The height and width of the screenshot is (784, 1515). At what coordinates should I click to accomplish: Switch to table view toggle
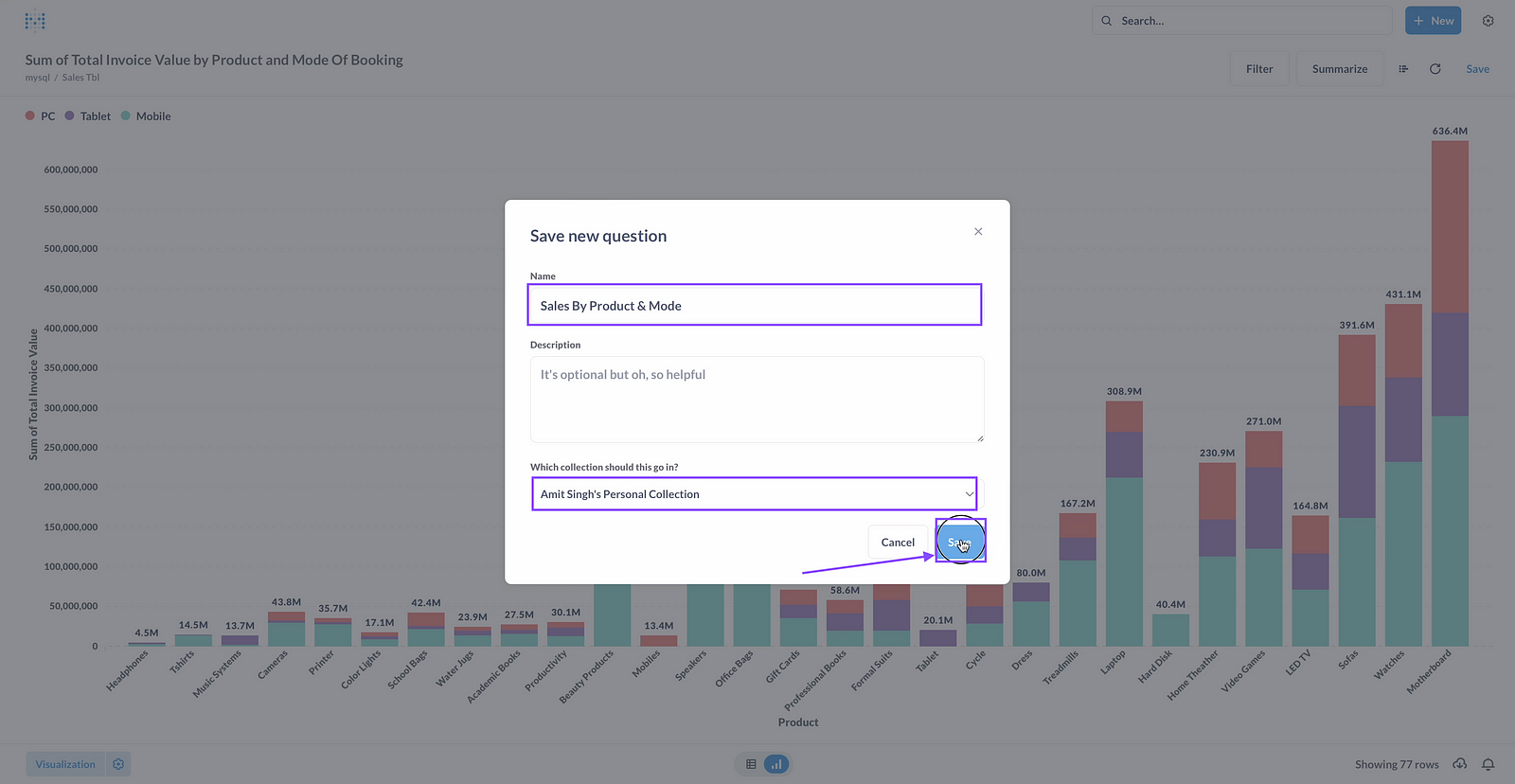[751, 764]
